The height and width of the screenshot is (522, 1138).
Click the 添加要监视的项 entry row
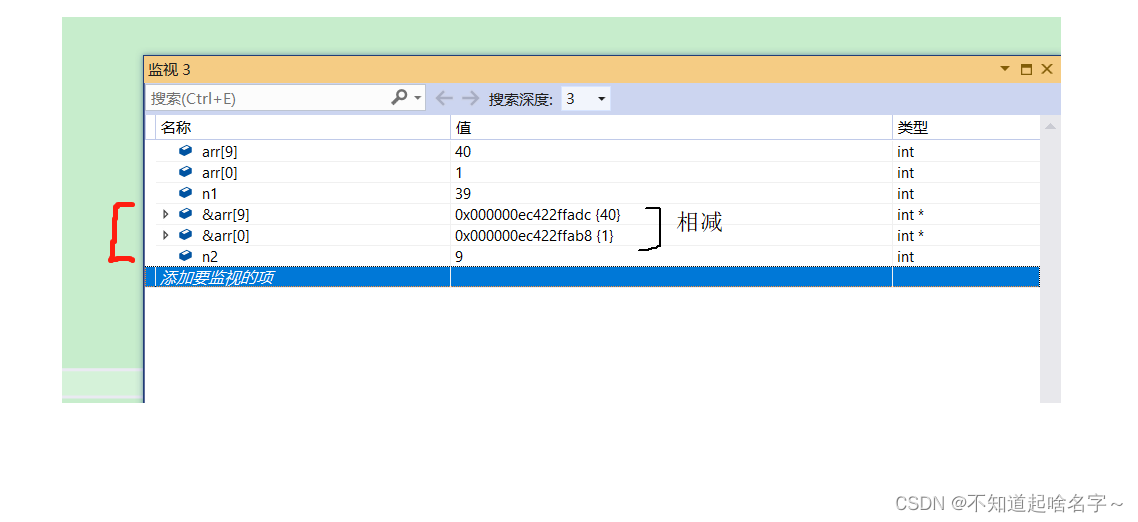click(592, 277)
